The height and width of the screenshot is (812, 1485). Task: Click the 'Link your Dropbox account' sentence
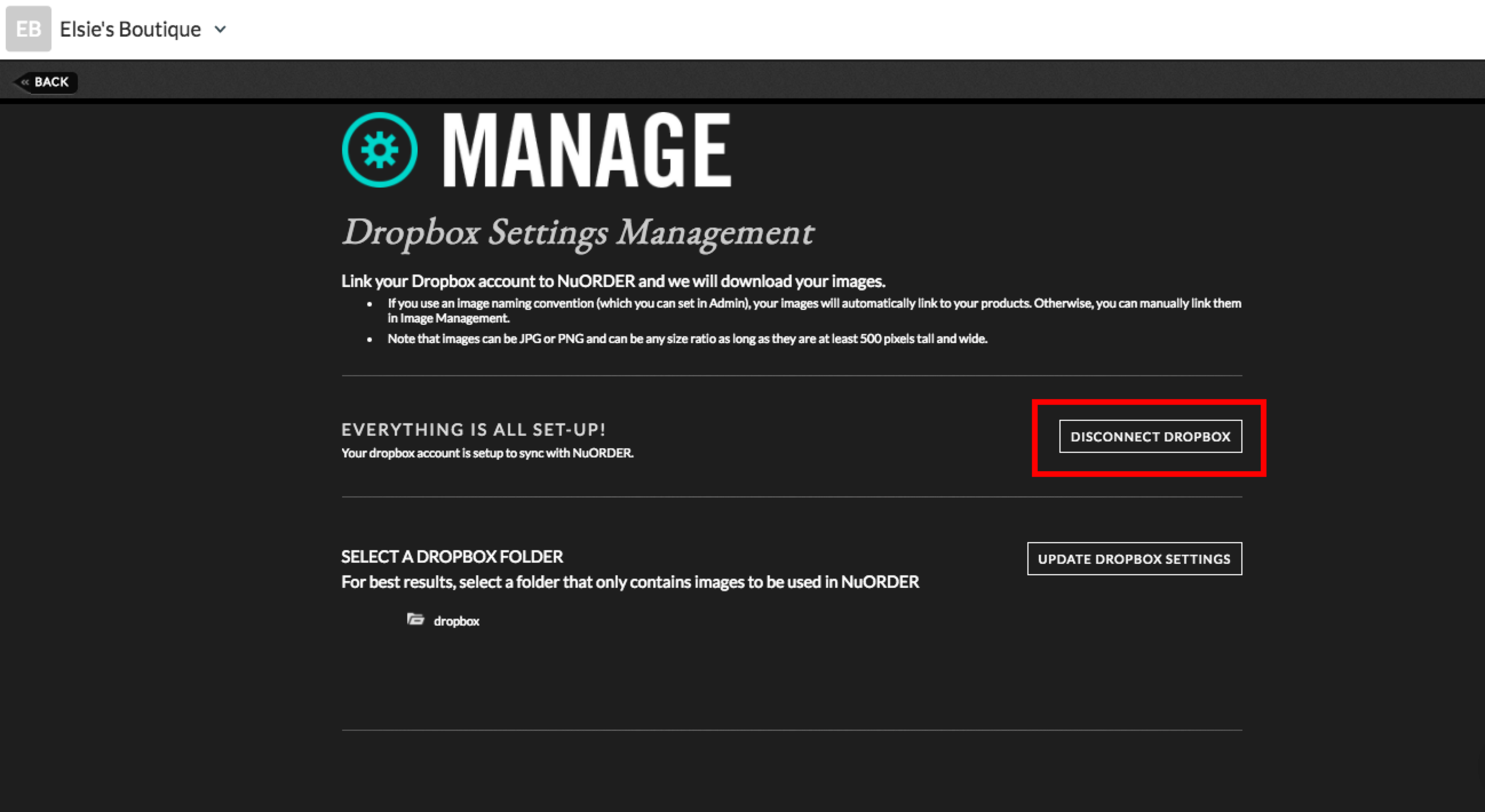[x=613, y=281]
